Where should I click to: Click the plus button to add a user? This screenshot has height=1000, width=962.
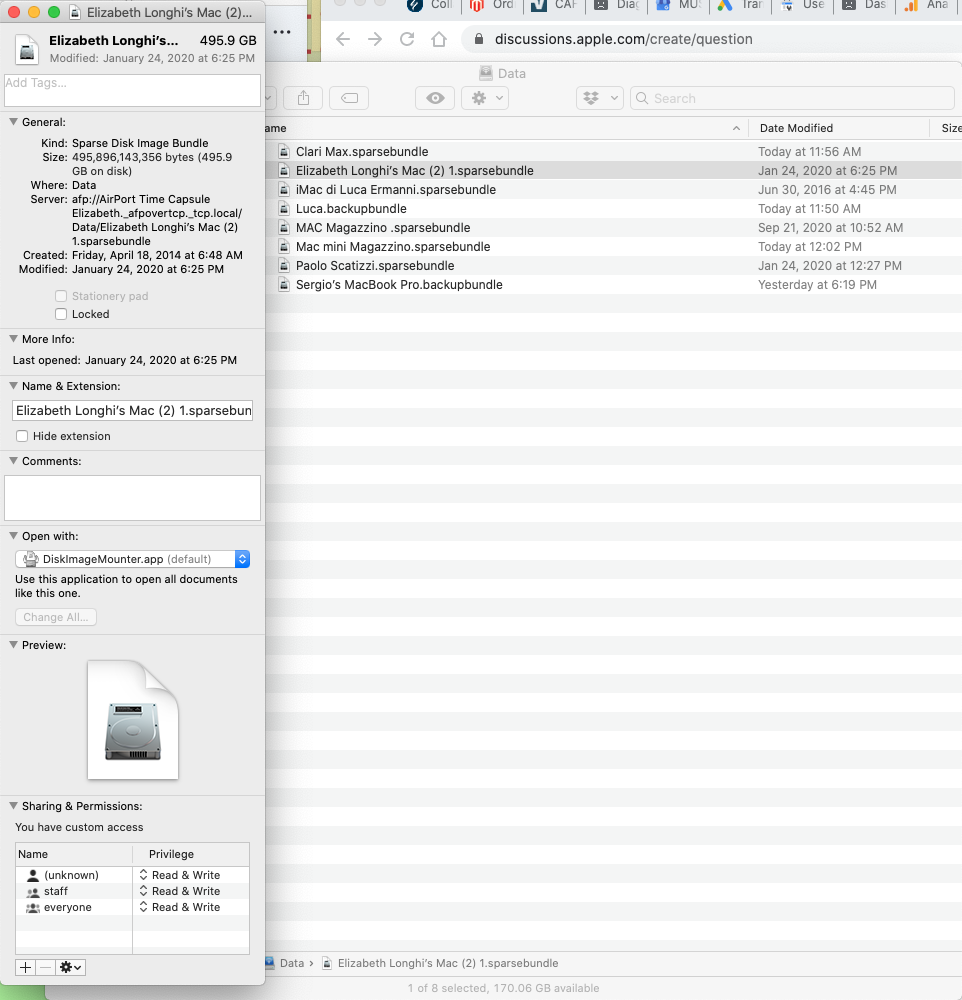pos(26,967)
